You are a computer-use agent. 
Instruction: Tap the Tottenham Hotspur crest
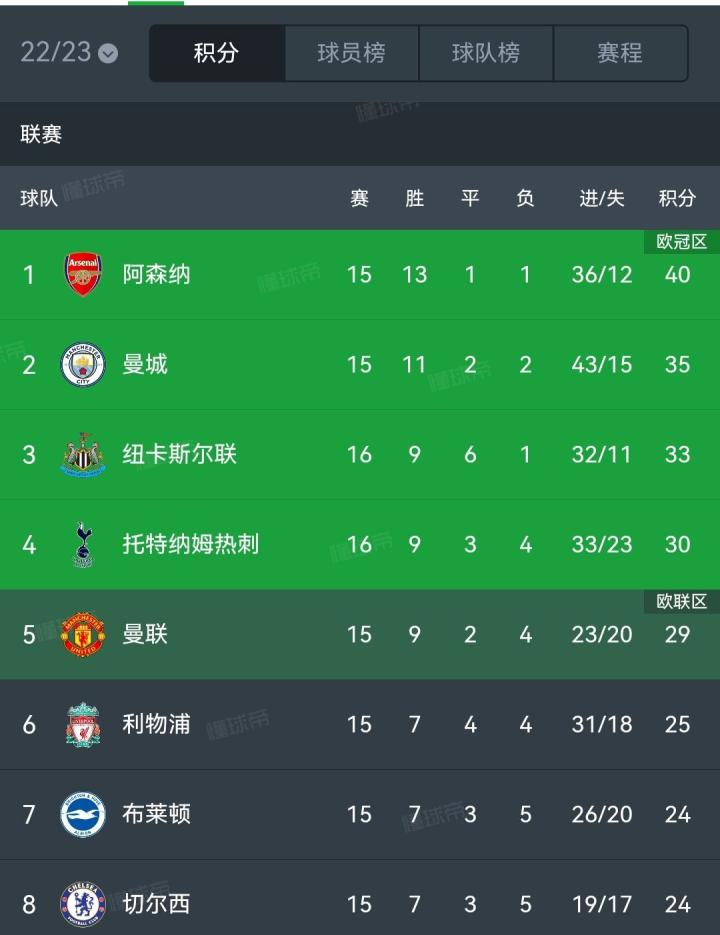coord(84,544)
